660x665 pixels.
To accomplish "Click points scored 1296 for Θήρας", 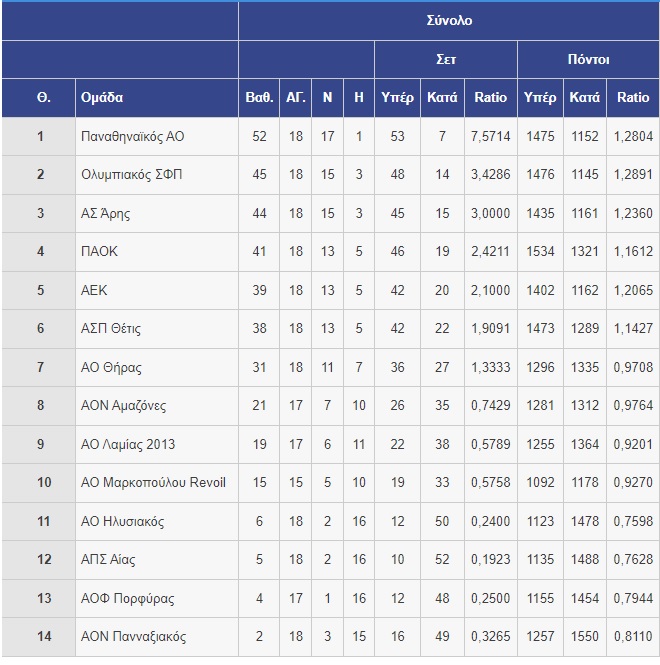I will pyautogui.click(x=540, y=367).
